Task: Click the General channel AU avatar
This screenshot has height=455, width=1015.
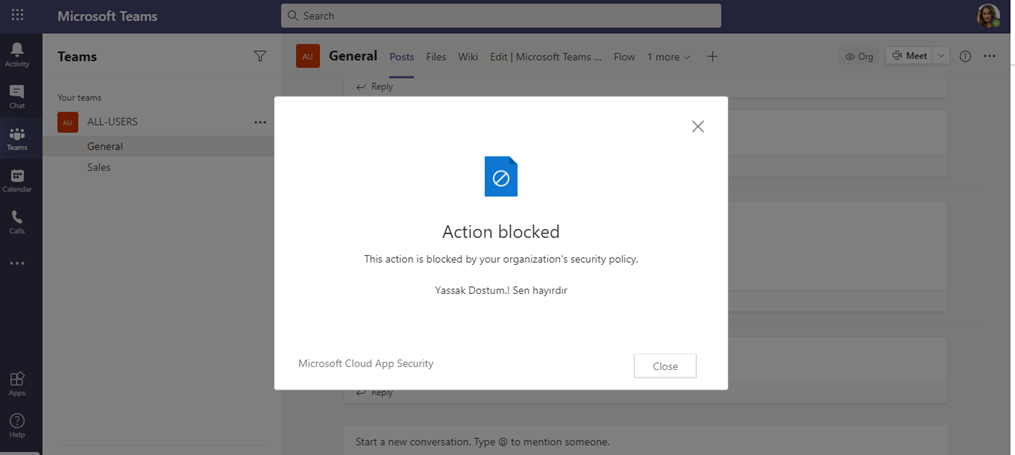Action: (307, 56)
